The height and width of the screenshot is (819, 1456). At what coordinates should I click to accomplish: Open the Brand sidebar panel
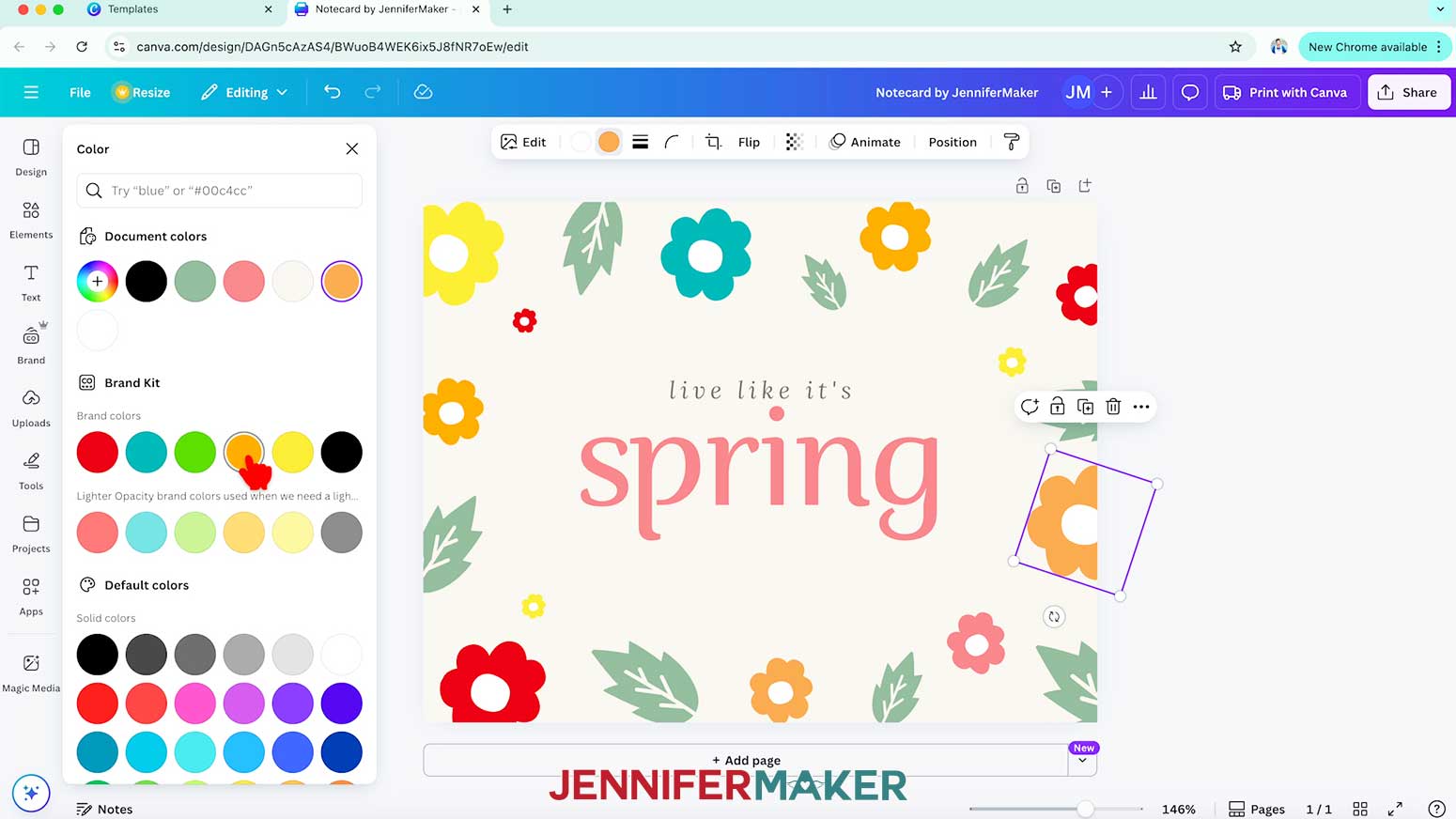click(x=31, y=346)
